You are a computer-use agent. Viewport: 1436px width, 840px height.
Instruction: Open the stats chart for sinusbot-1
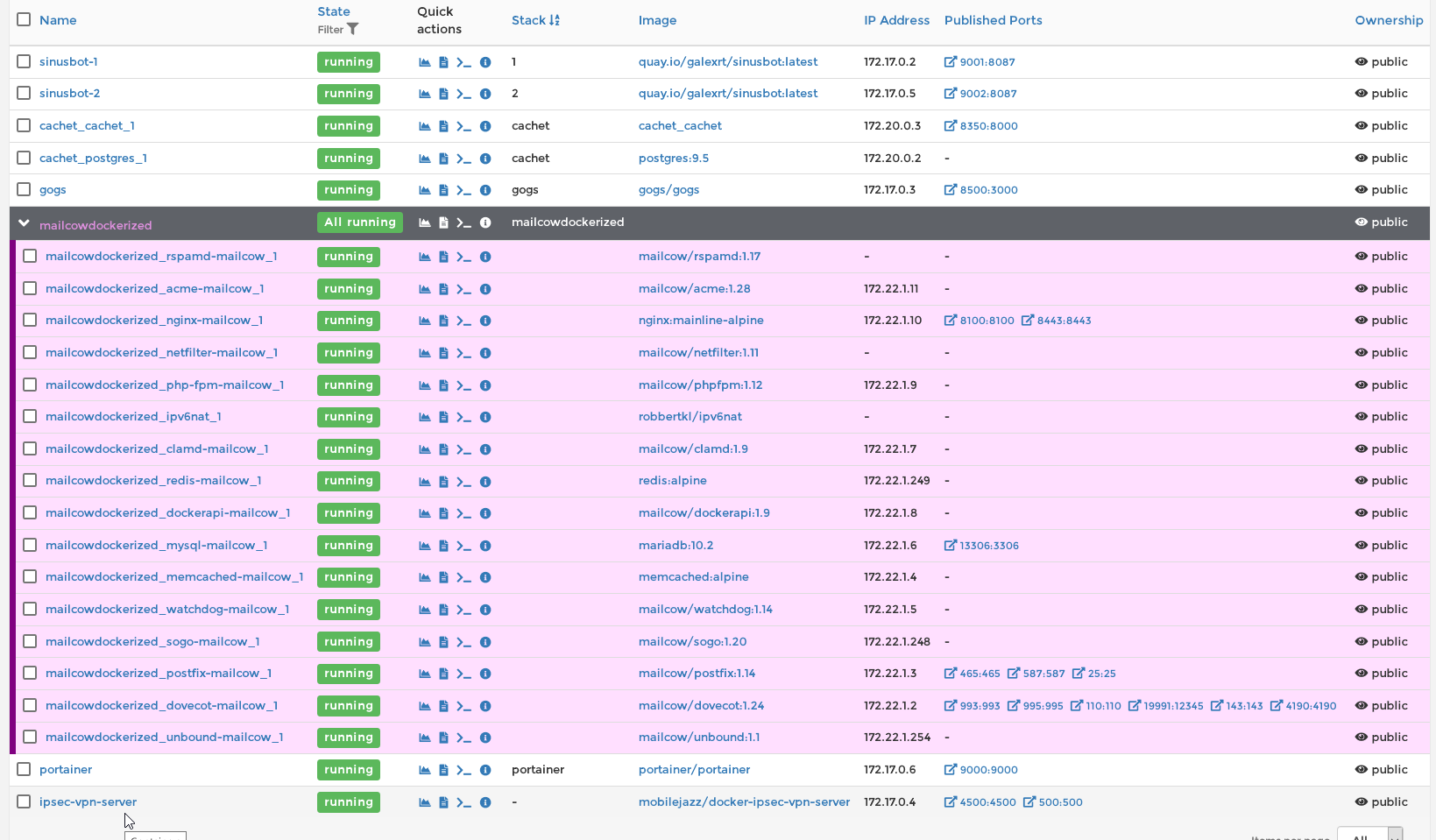[423, 61]
